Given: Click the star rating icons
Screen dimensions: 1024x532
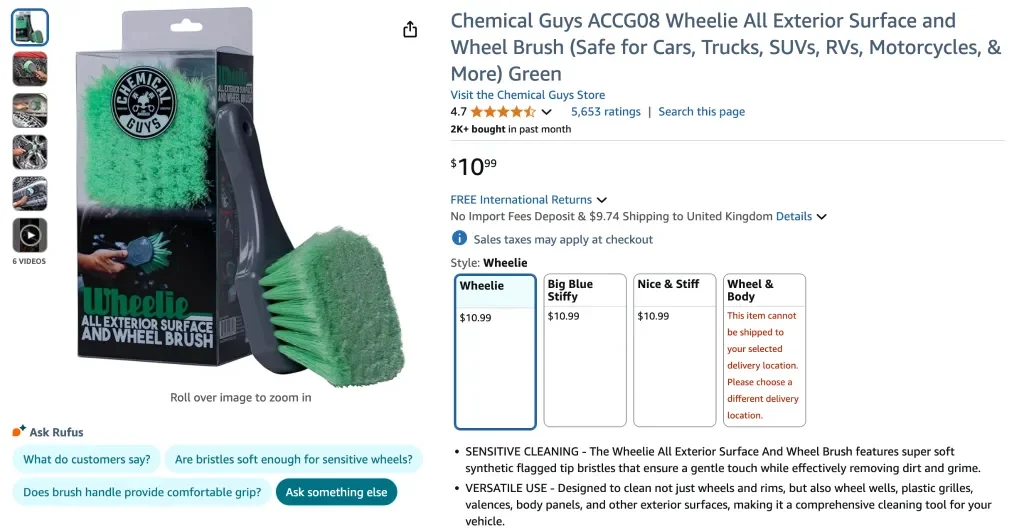Looking at the screenshot, I should [503, 112].
